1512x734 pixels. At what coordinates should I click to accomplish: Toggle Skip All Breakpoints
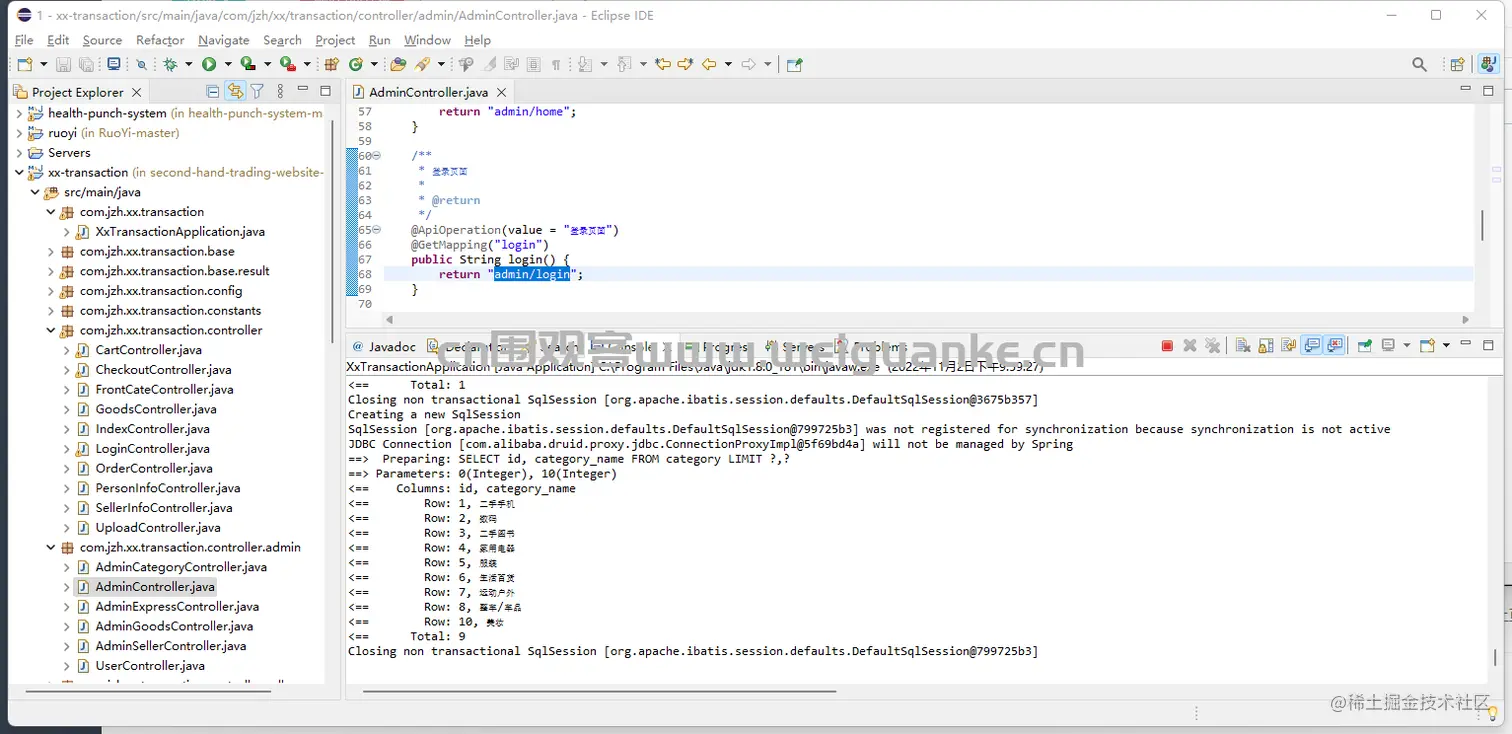[x=141, y=64]
